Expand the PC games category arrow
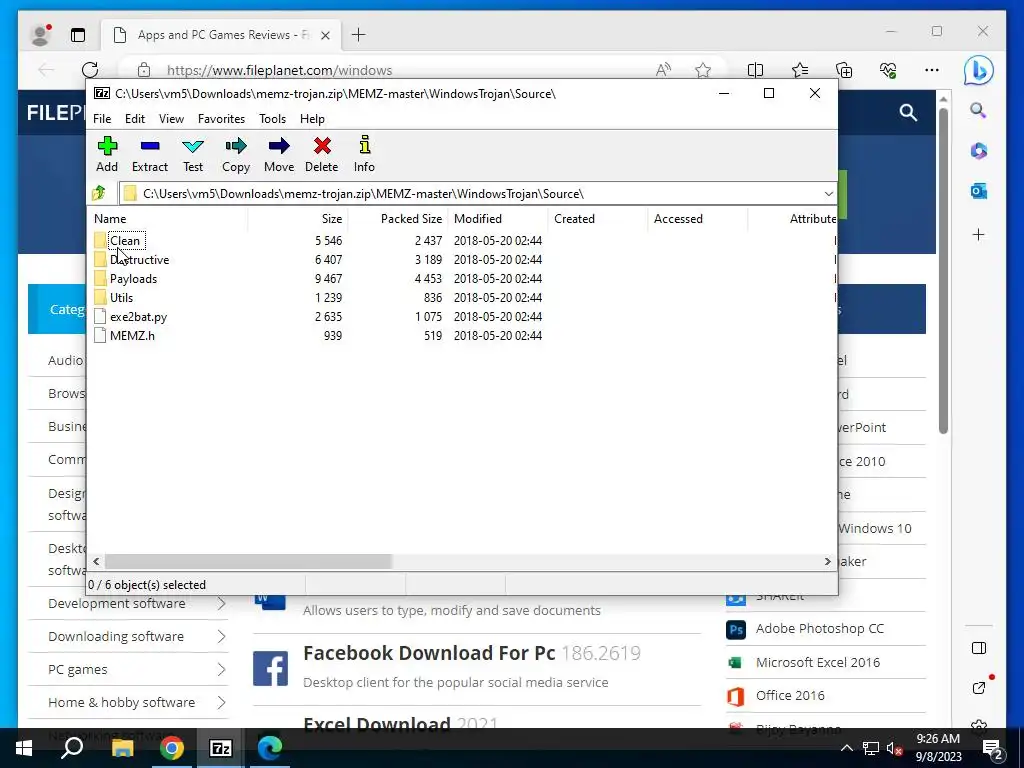The image size is (1024, 768). coord(221,669)
